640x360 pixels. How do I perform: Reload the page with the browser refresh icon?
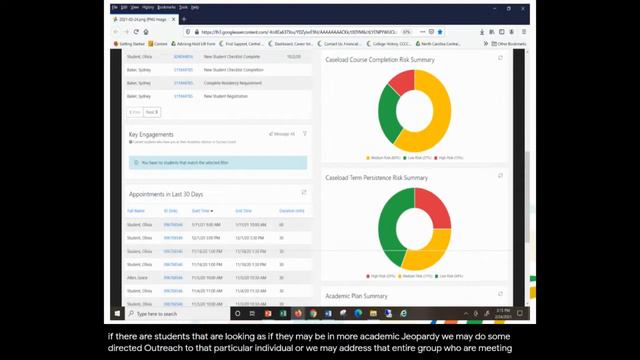(x=136, y=32)
